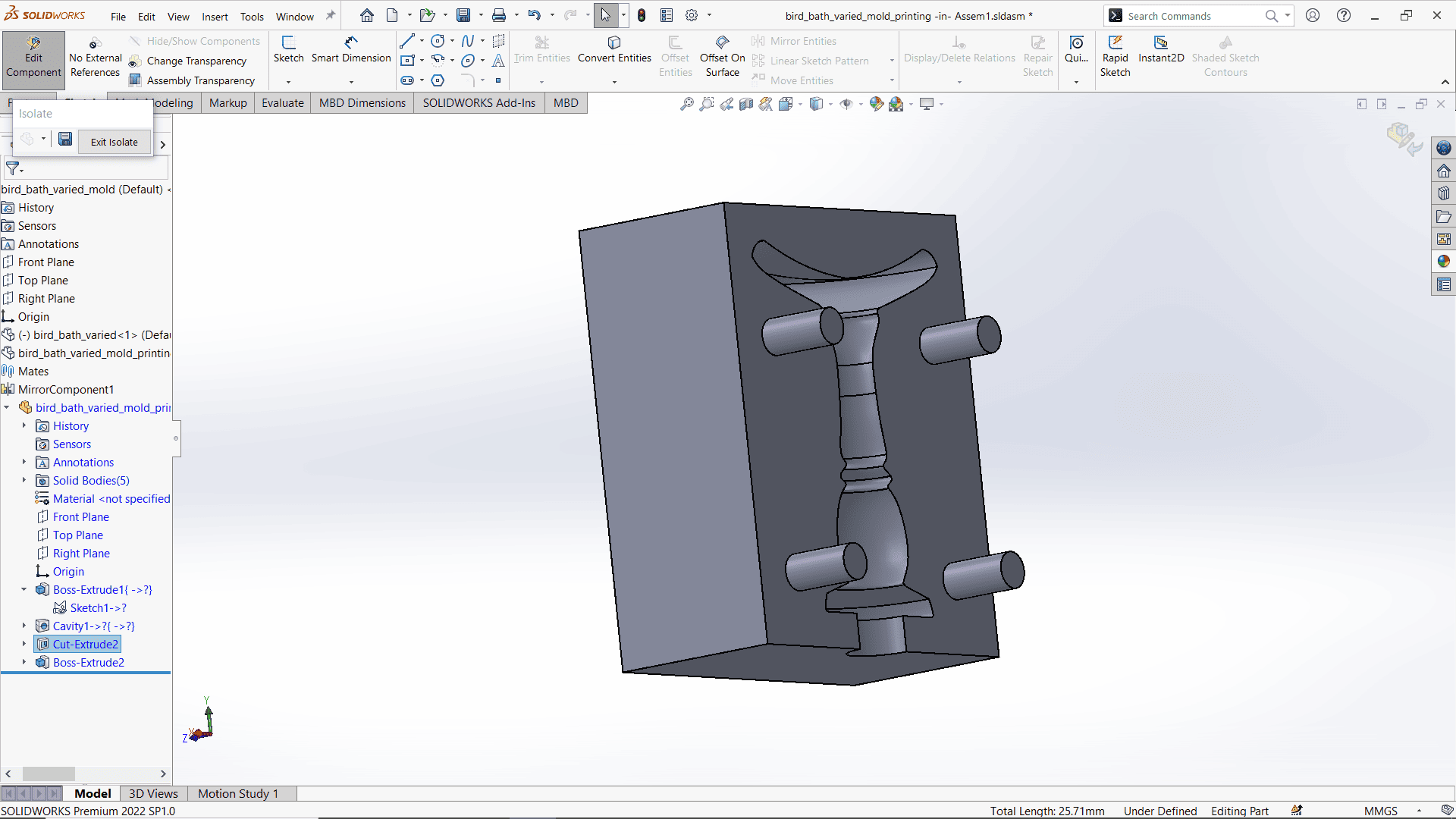Save isolate display state icon
Screen dimensions: 1456x819
[x=65, y=139]
